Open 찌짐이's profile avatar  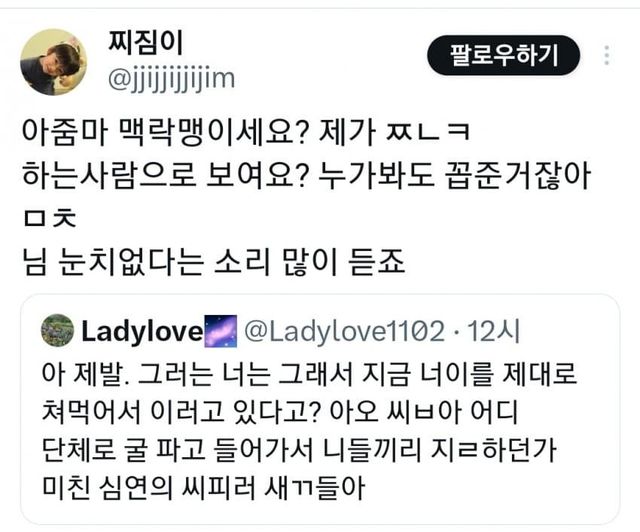[x=53, y=62]
